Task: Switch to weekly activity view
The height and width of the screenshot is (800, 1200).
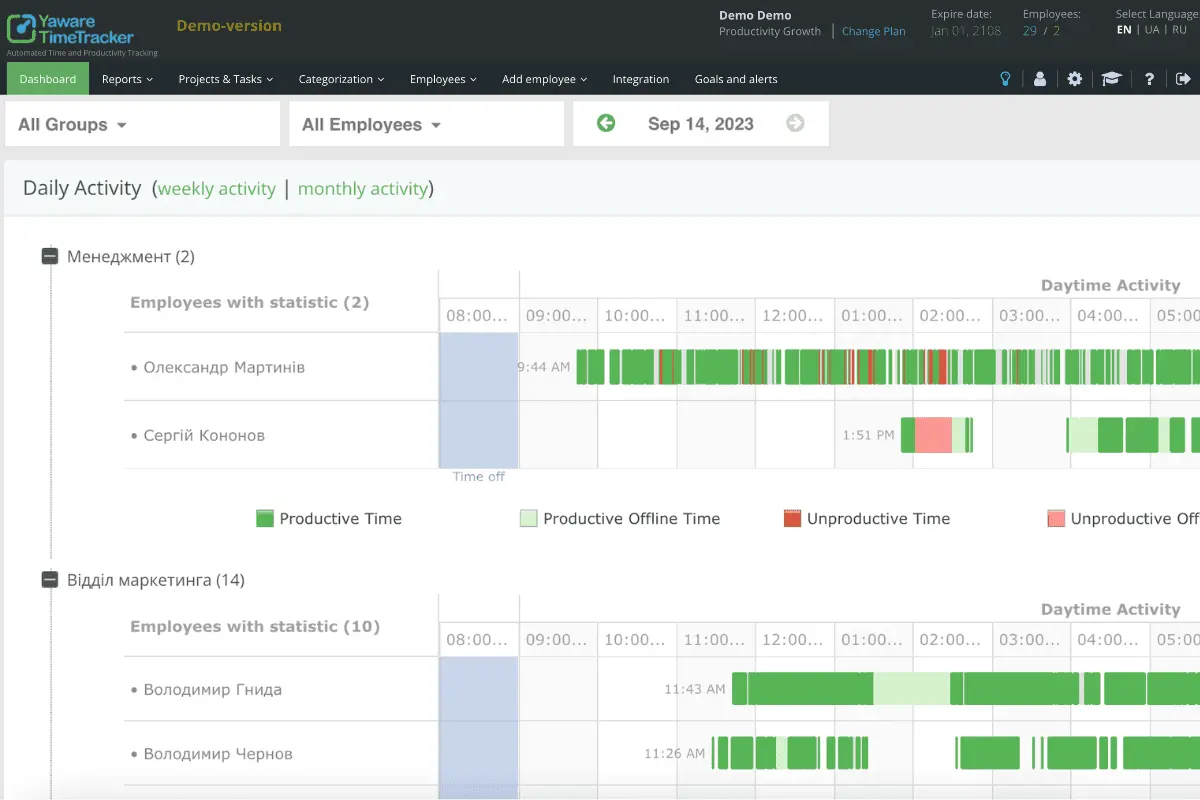Action: tap(217, 189)
